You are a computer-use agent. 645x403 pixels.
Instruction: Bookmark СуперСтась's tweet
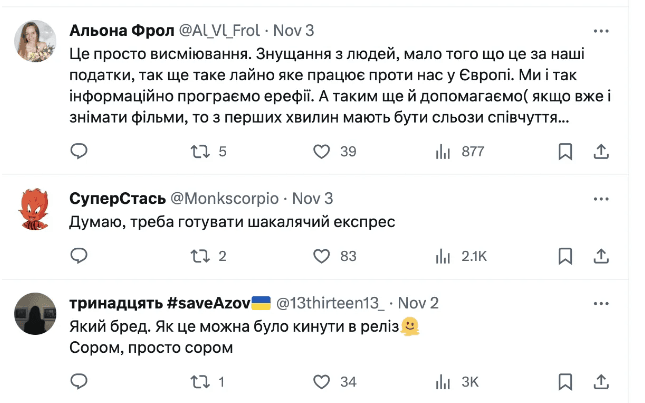(x=565, y=256)
